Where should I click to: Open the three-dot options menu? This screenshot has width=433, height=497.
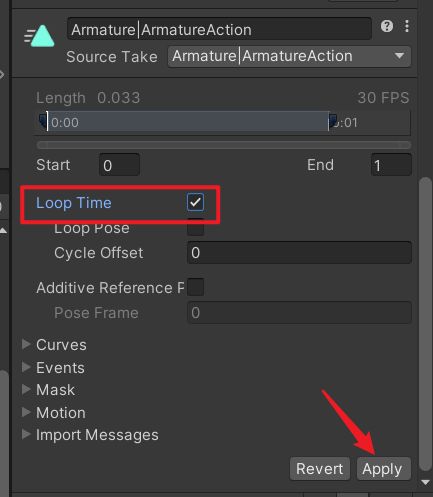407,26
